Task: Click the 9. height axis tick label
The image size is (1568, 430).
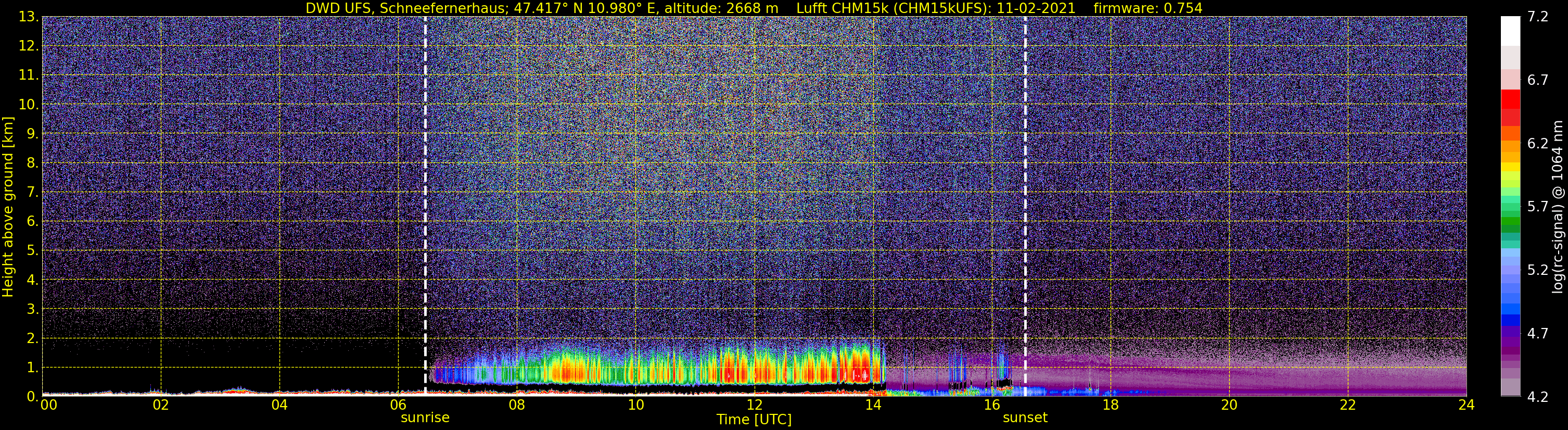Action: click(32, 134)
